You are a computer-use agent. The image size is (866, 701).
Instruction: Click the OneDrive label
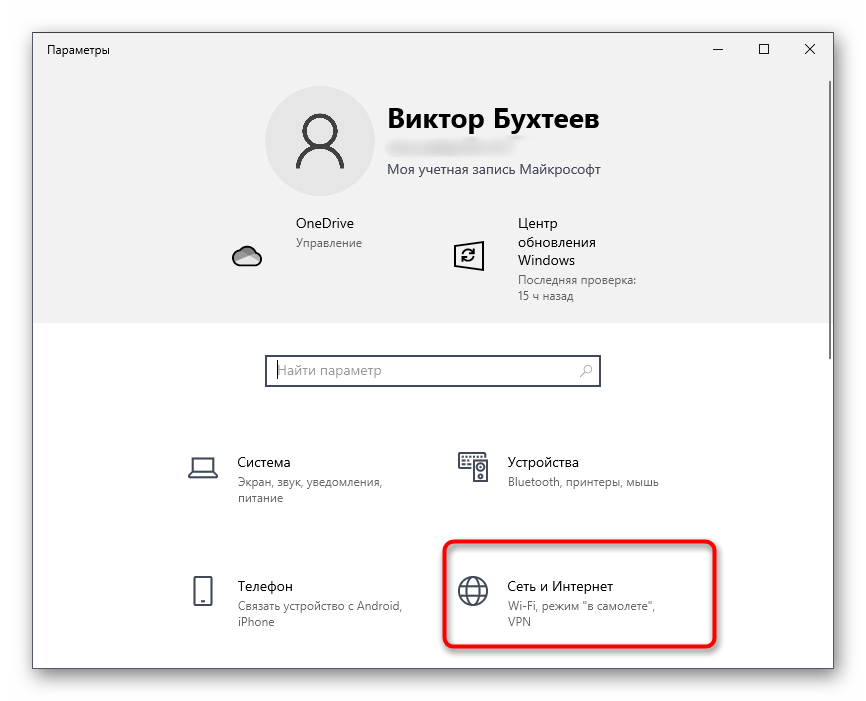(x=324, y=223)
